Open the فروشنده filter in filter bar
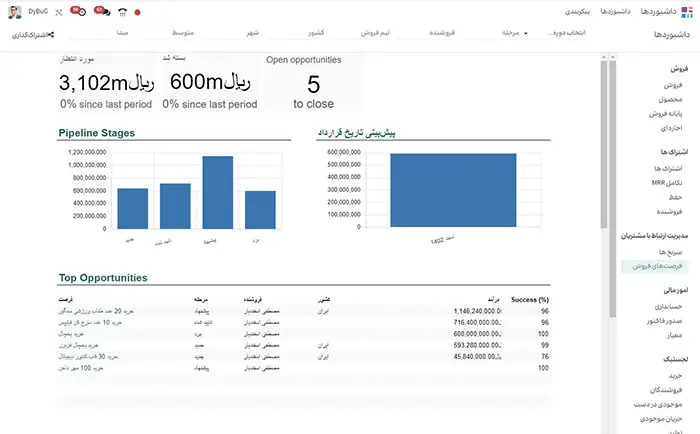This screenshot has width=700, height=434. point(442,33)
